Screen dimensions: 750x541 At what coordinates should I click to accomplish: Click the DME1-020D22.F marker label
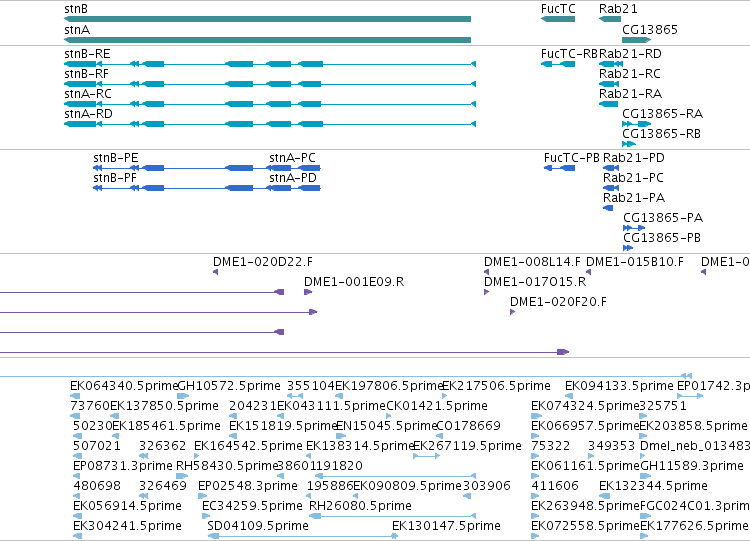click(x=263, y=262)
